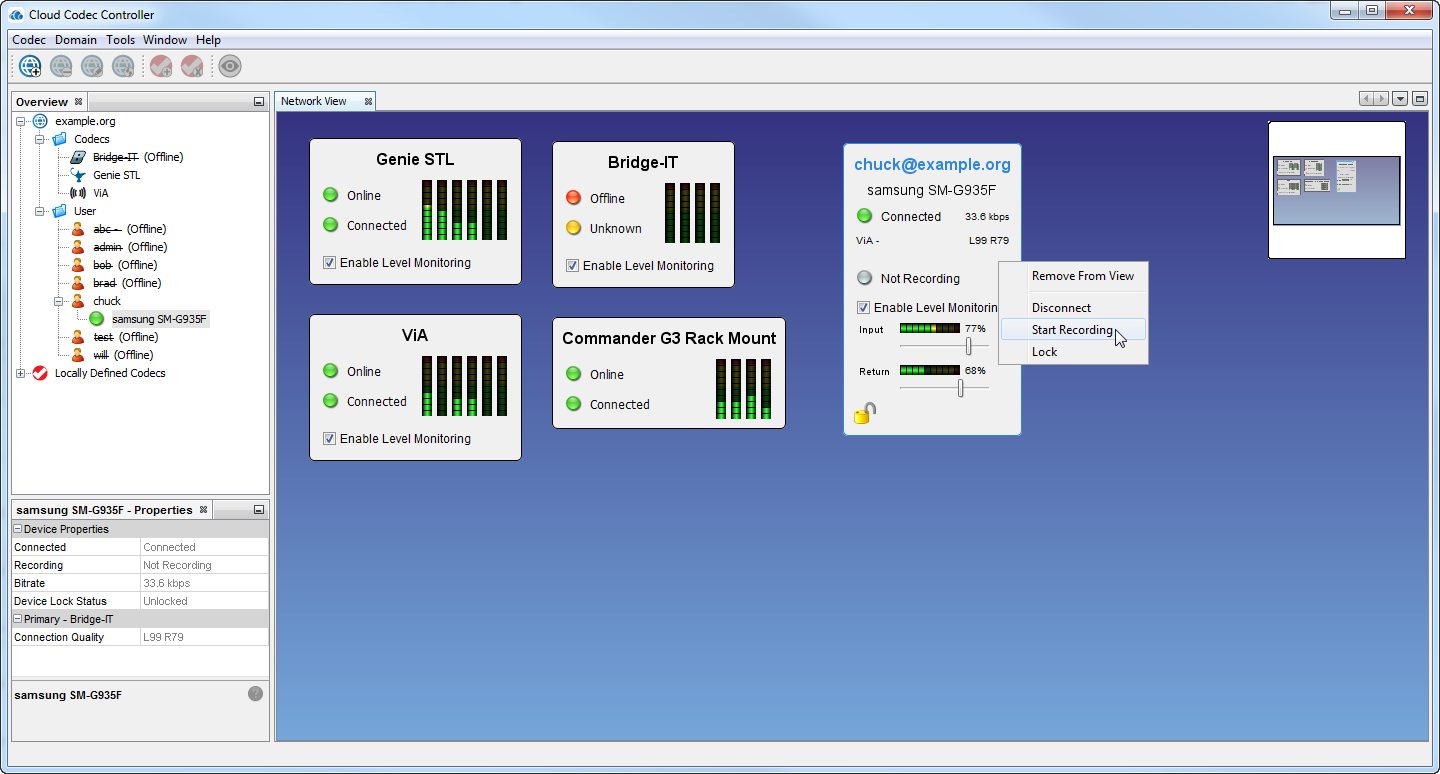Viewport: 1440px width, 774px height.
Task: Click the fourth globe toolbar icon
Action: pyautogui.click(x=122, y=65)
